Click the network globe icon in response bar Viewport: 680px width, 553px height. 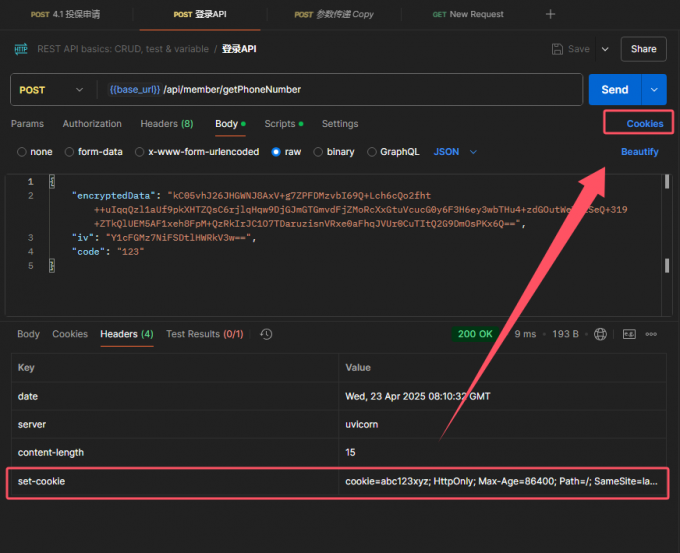[x=600, y=334]
